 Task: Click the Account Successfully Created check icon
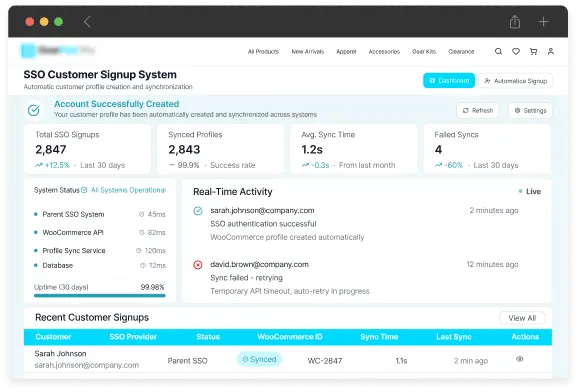pos(34,110)
